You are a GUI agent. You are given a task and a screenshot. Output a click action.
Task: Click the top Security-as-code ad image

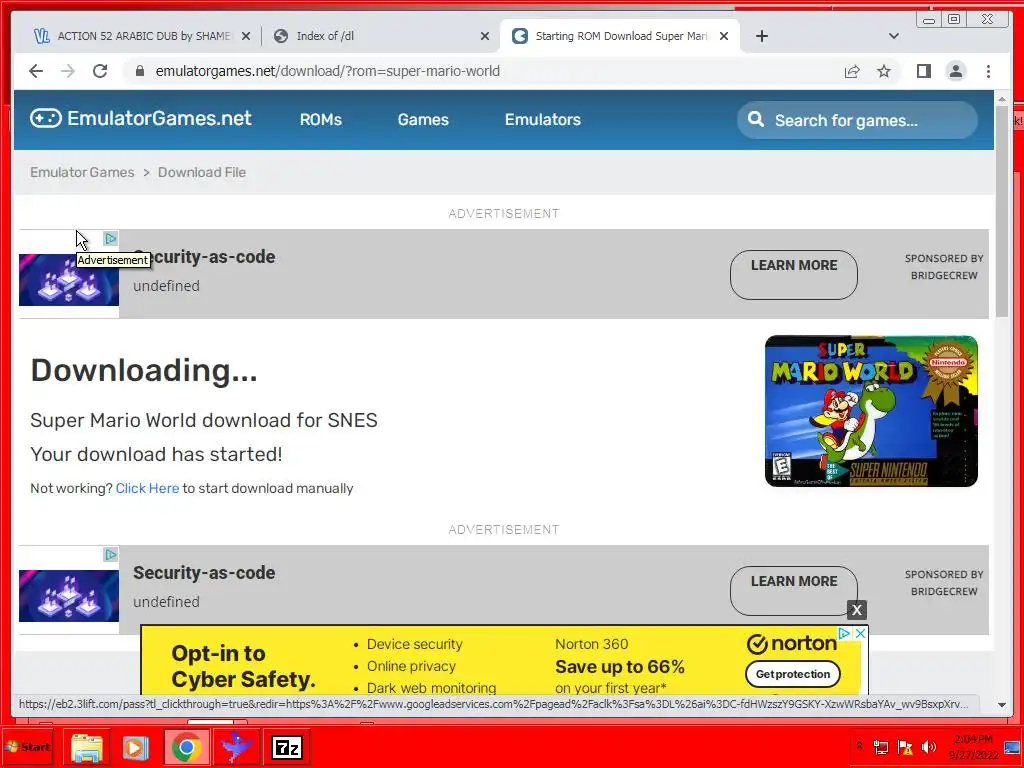[x=69, y=280]
